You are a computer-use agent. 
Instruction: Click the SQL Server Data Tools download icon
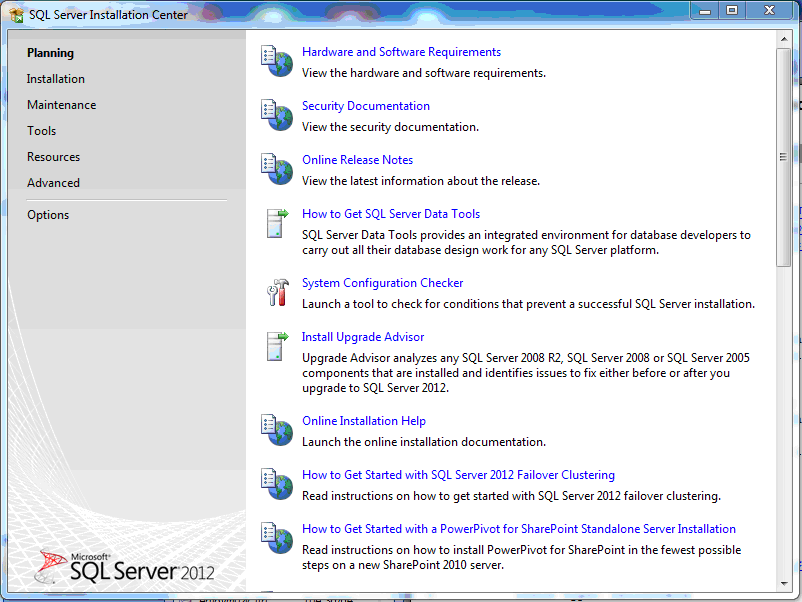pyautogui.click(x=276, y=222)
